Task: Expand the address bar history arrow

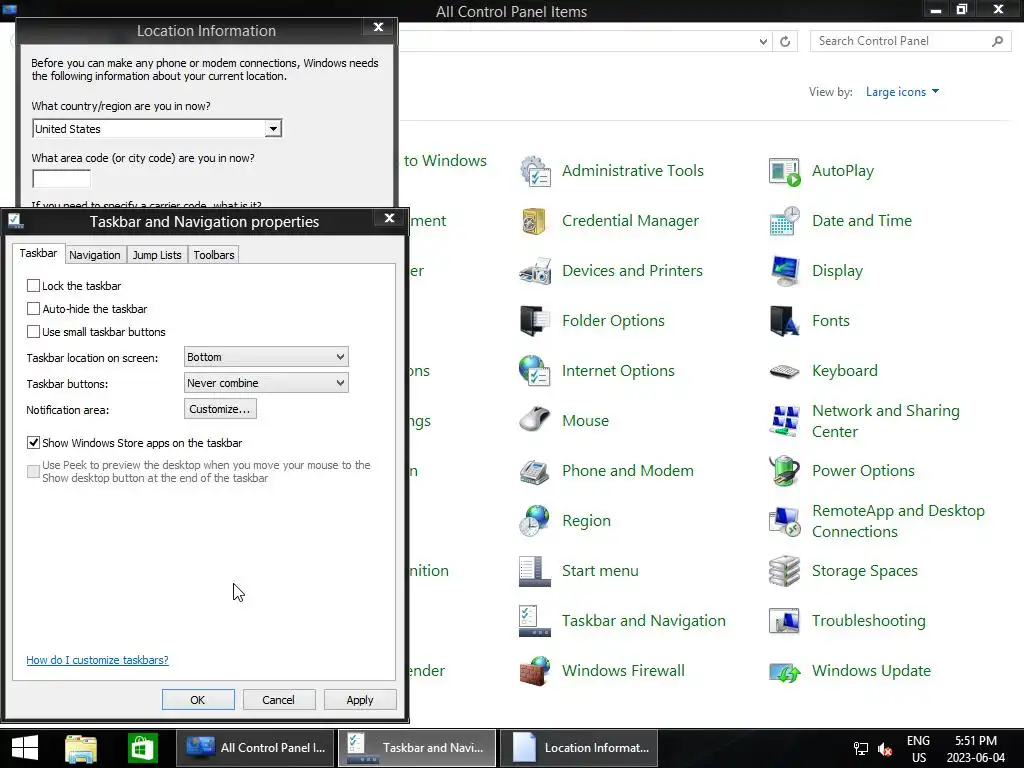Action: click(763, 42)
